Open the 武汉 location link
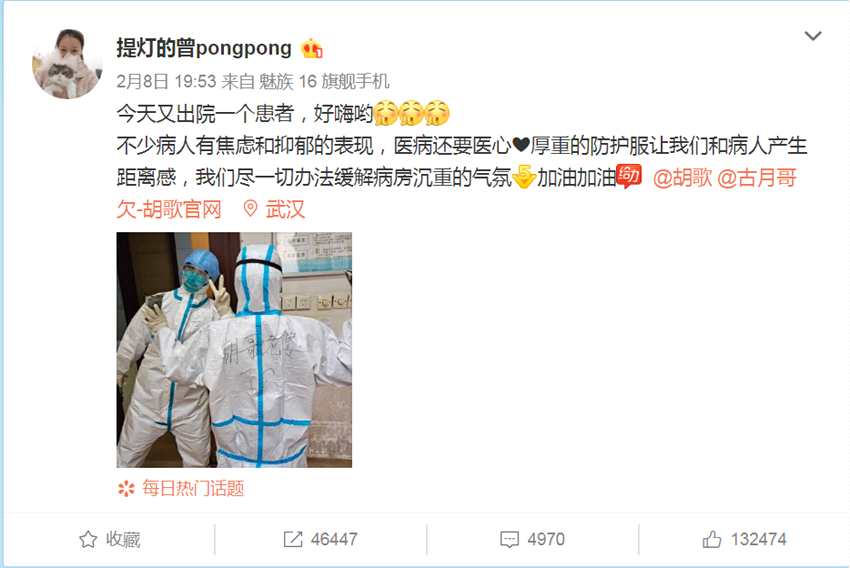Image resolution: width=850 pixels, height=568 pixels. [x=285, y=209]
